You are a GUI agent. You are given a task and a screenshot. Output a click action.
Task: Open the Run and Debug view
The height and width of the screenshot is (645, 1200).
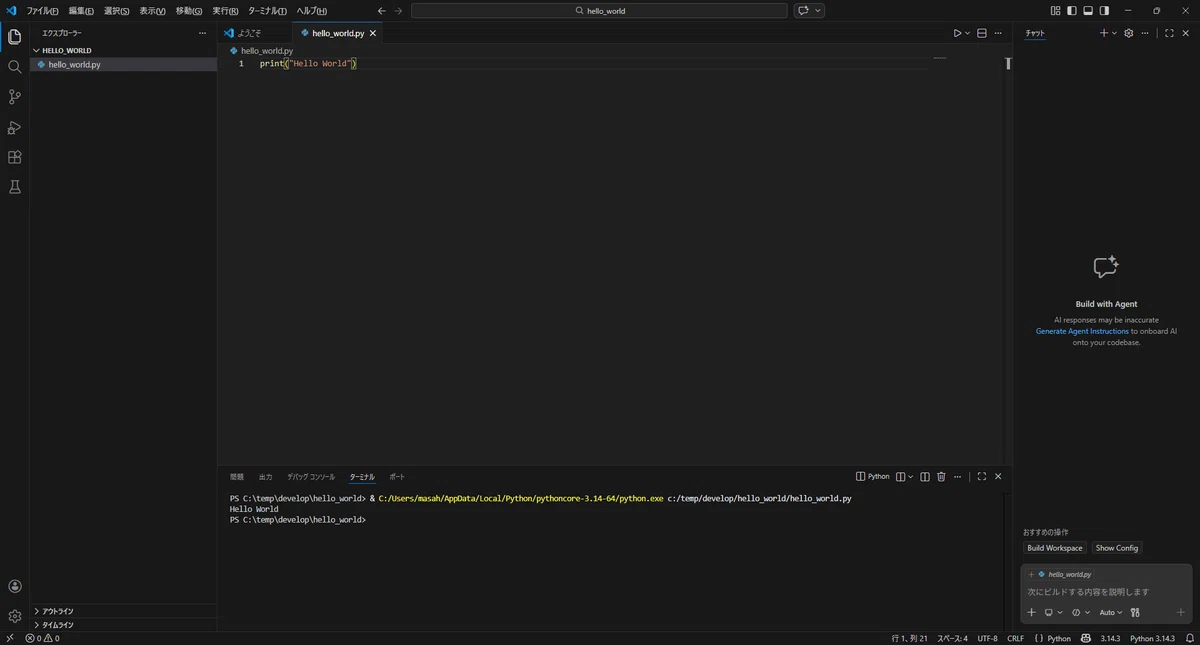(x=14, y=127)
